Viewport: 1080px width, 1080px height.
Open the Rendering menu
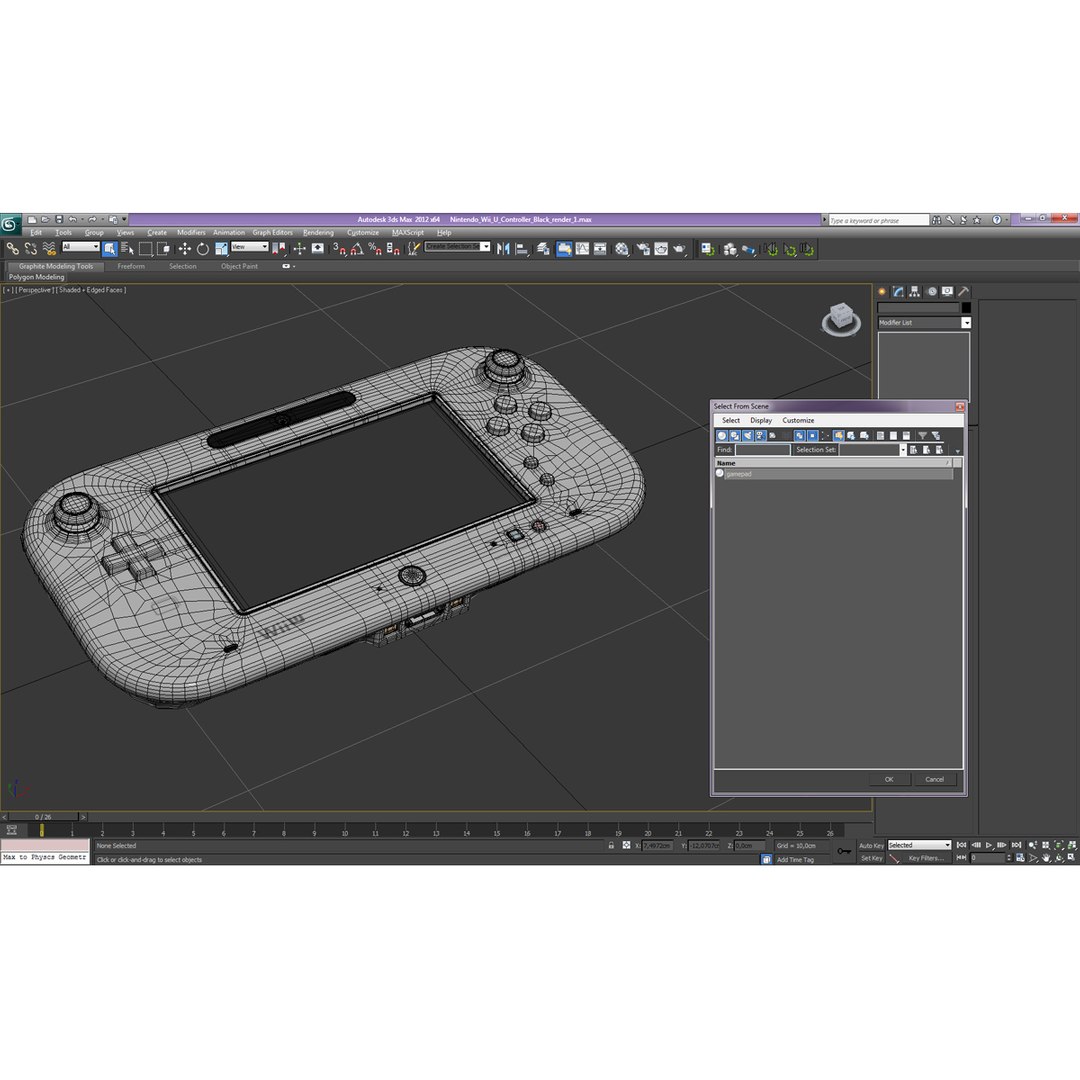coord(318,233)
